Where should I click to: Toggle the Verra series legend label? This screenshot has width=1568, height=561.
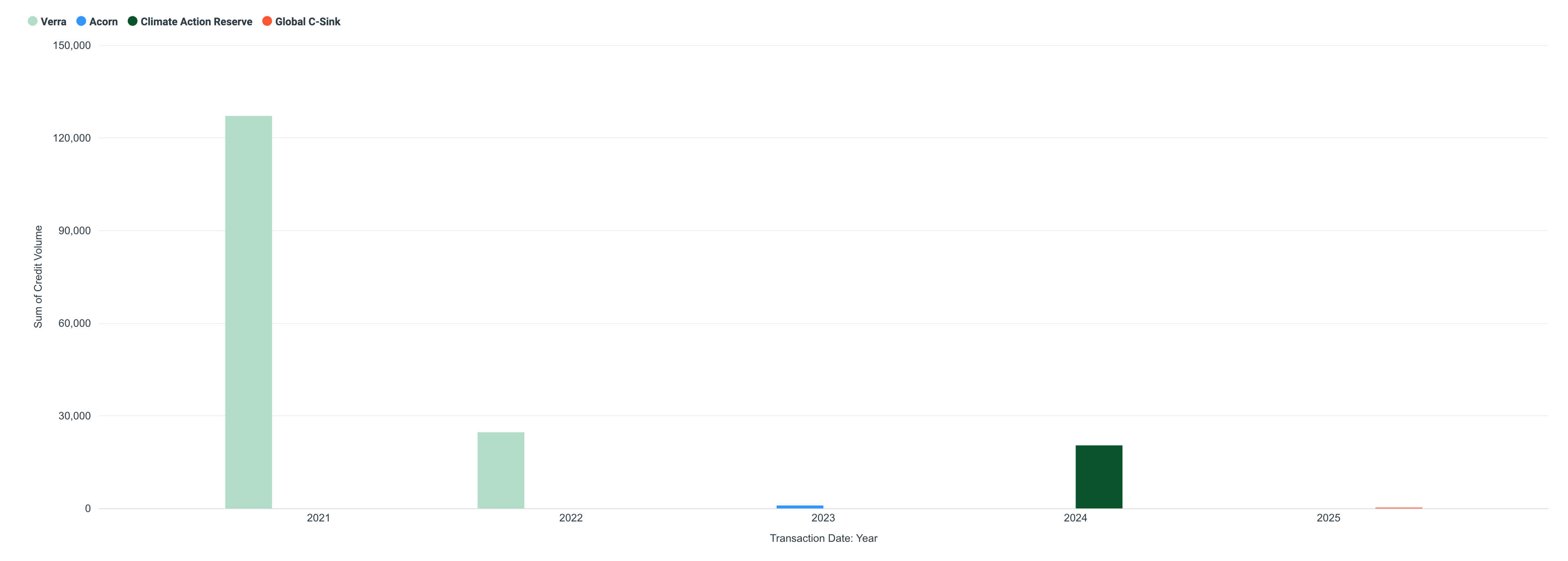coord(53,22)
